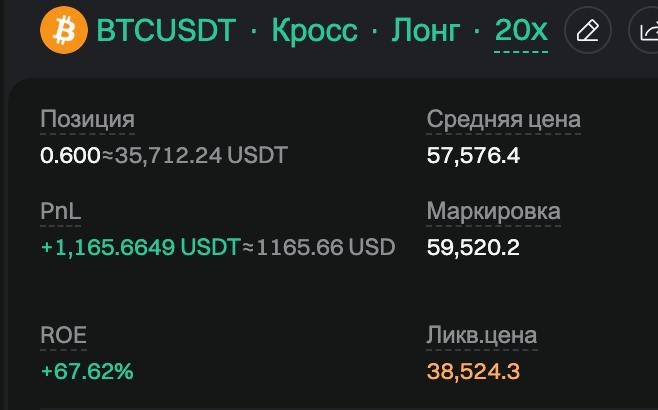Click the 38,524.3 liquidation price
658x410 pixels.
(x=473, y=371)
